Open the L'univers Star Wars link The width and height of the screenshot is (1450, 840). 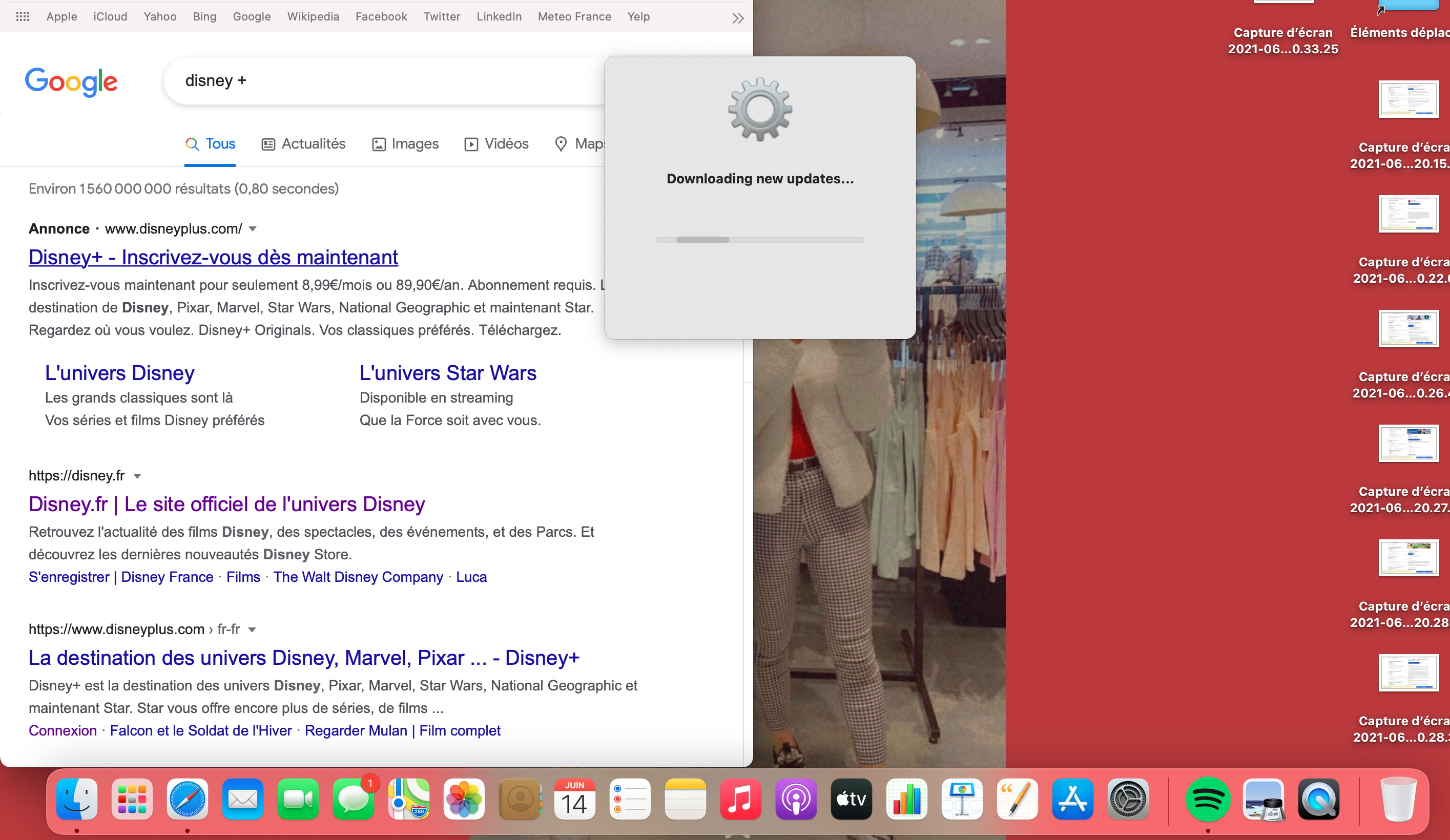coord(448,373)
